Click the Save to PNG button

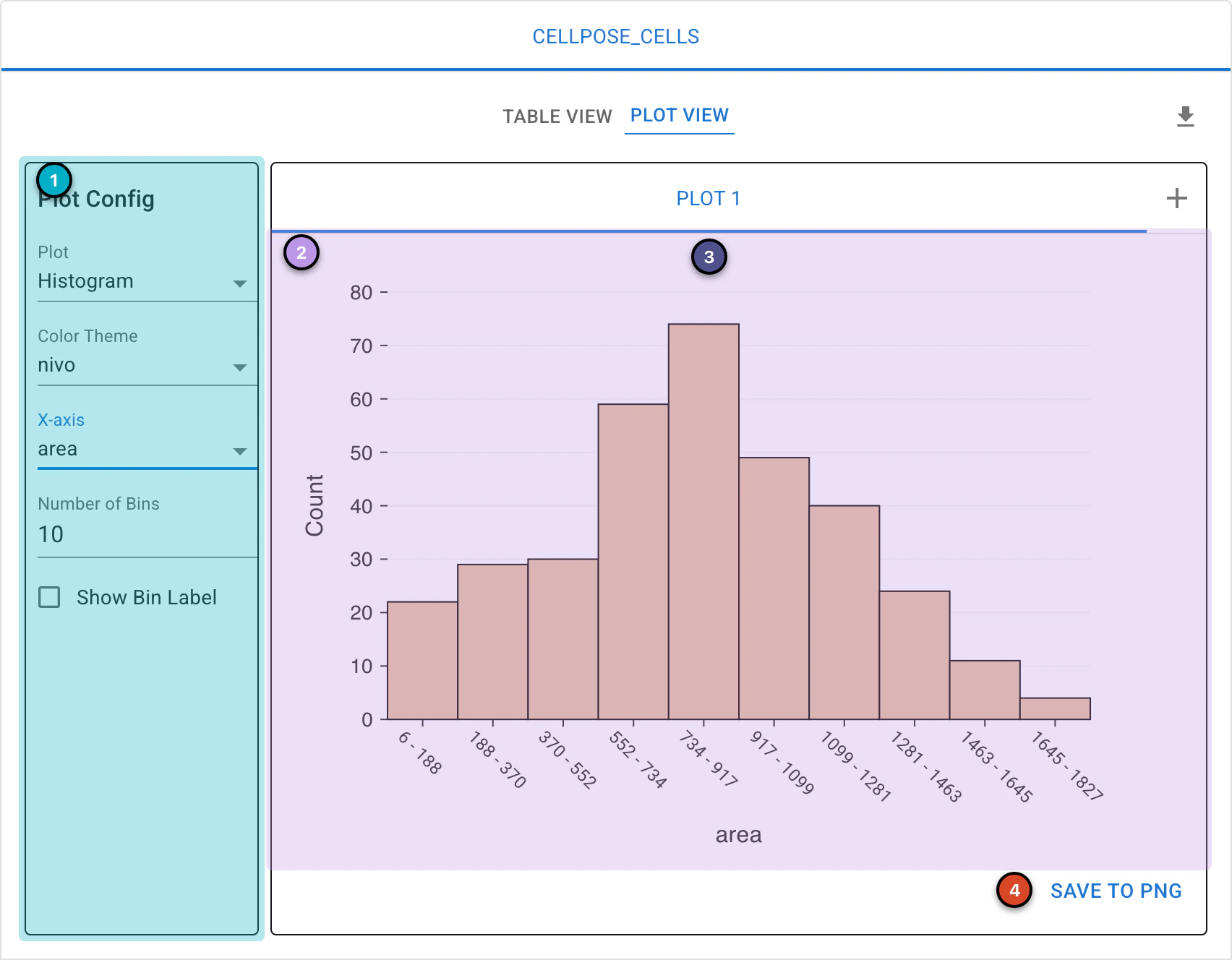pos(1116,891)
